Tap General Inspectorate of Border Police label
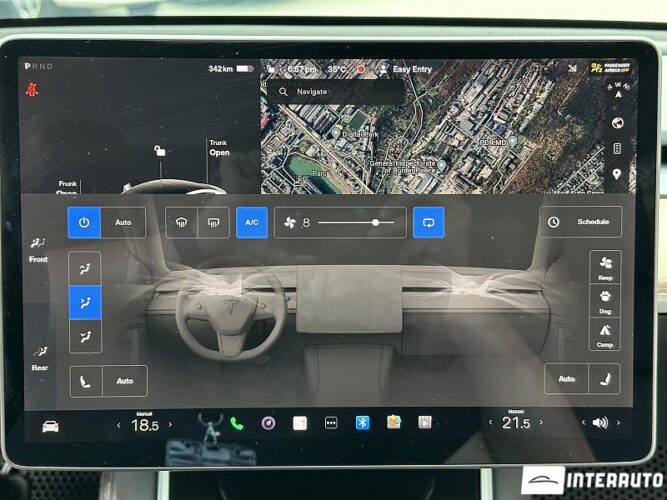The width and height of the screenshot is (667, 500). [x=402, y=167]
